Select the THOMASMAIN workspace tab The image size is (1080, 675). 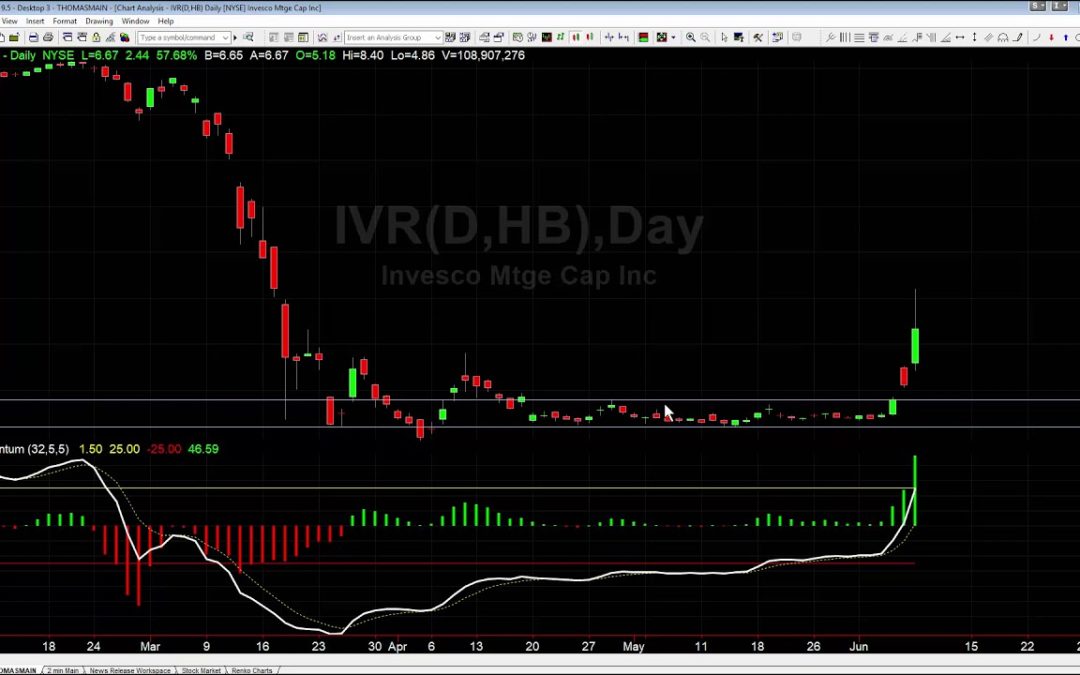pos(19,670)
